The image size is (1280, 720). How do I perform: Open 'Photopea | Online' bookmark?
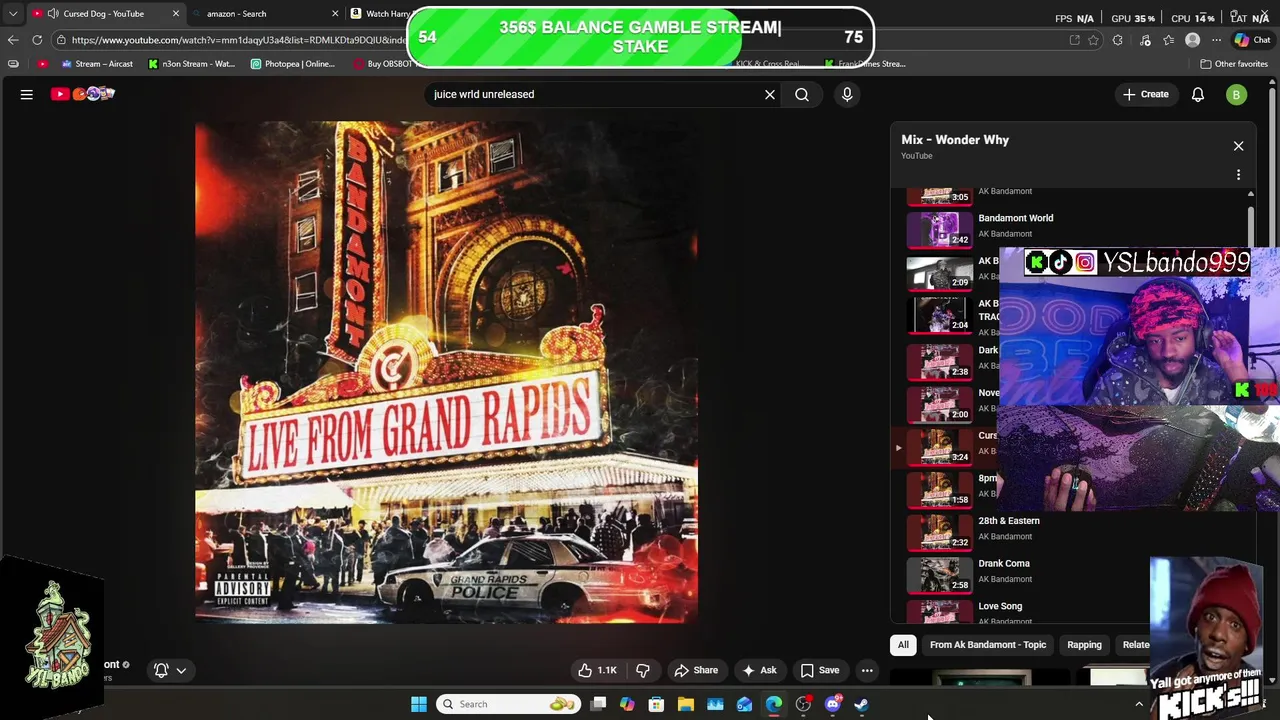tap(293, 64)
